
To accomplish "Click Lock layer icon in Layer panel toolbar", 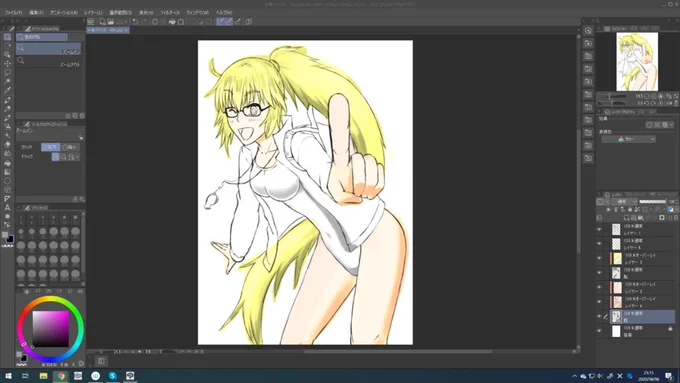I will (630, 210).
